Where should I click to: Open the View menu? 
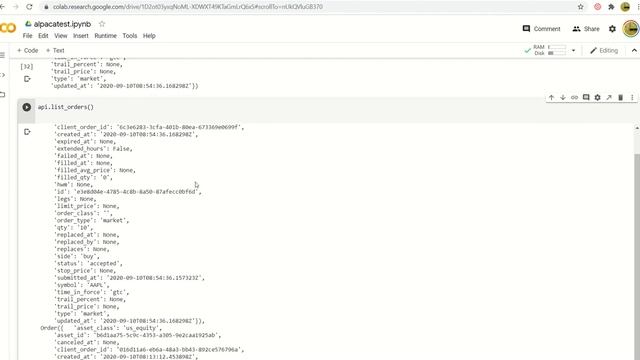(x=61, y=36)
